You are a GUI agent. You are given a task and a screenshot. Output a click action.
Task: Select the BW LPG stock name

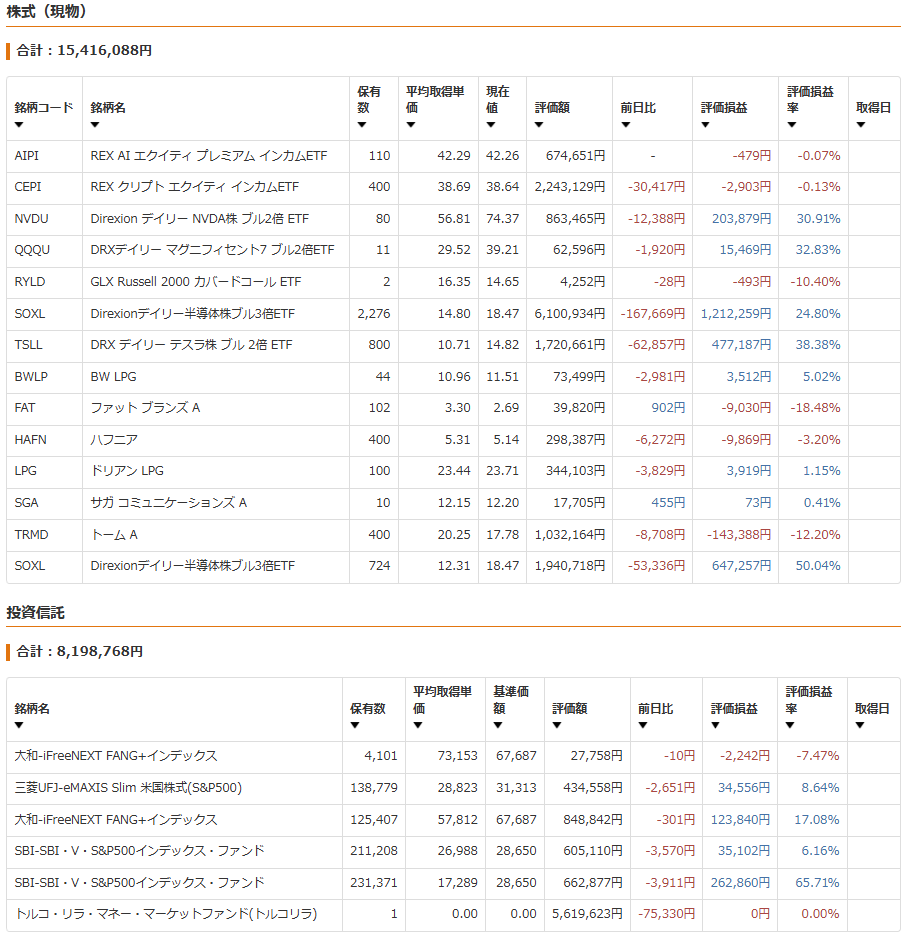(x=113, y=377)
